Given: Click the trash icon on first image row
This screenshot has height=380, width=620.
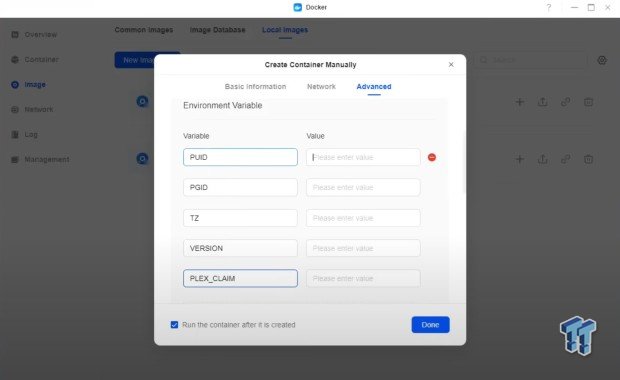Looking at the screenshot, I should [x=588, y=102].
